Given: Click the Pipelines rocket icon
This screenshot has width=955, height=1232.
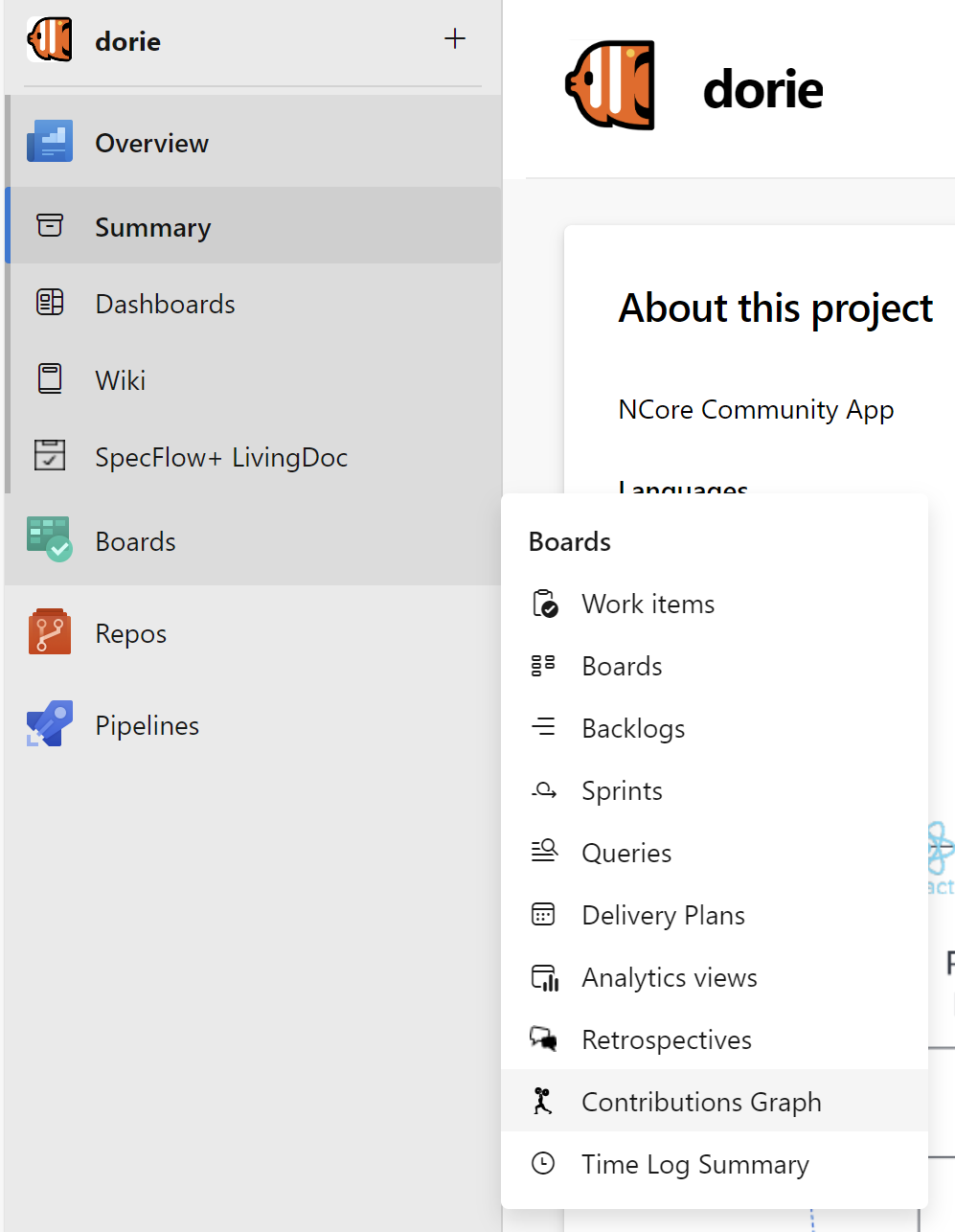Looking at the screenshot, I should (50, 724).
